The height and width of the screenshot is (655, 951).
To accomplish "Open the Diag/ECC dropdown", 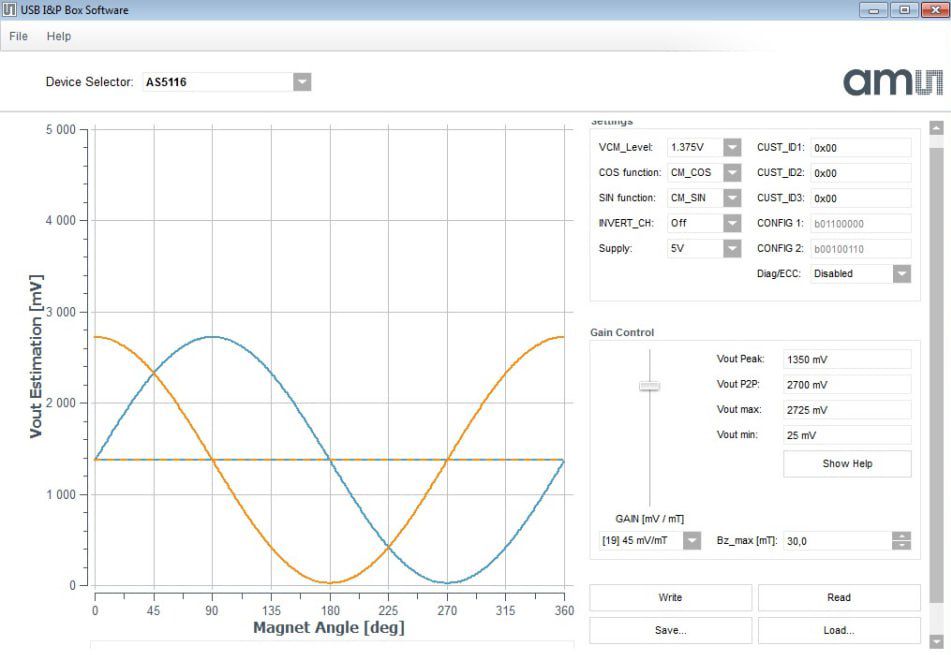I will (901, 273).
